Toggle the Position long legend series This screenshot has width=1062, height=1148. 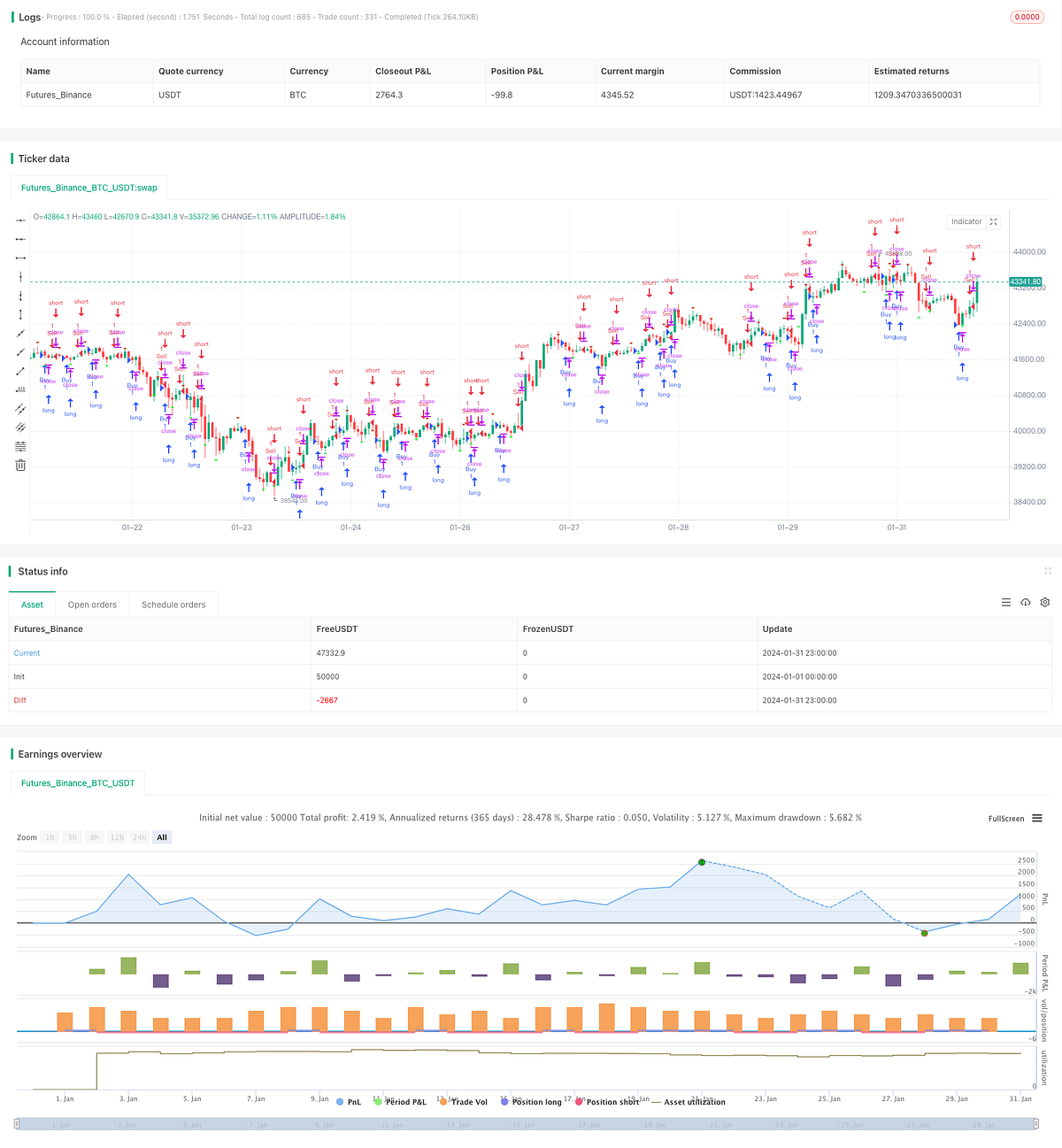(531, 1102)
